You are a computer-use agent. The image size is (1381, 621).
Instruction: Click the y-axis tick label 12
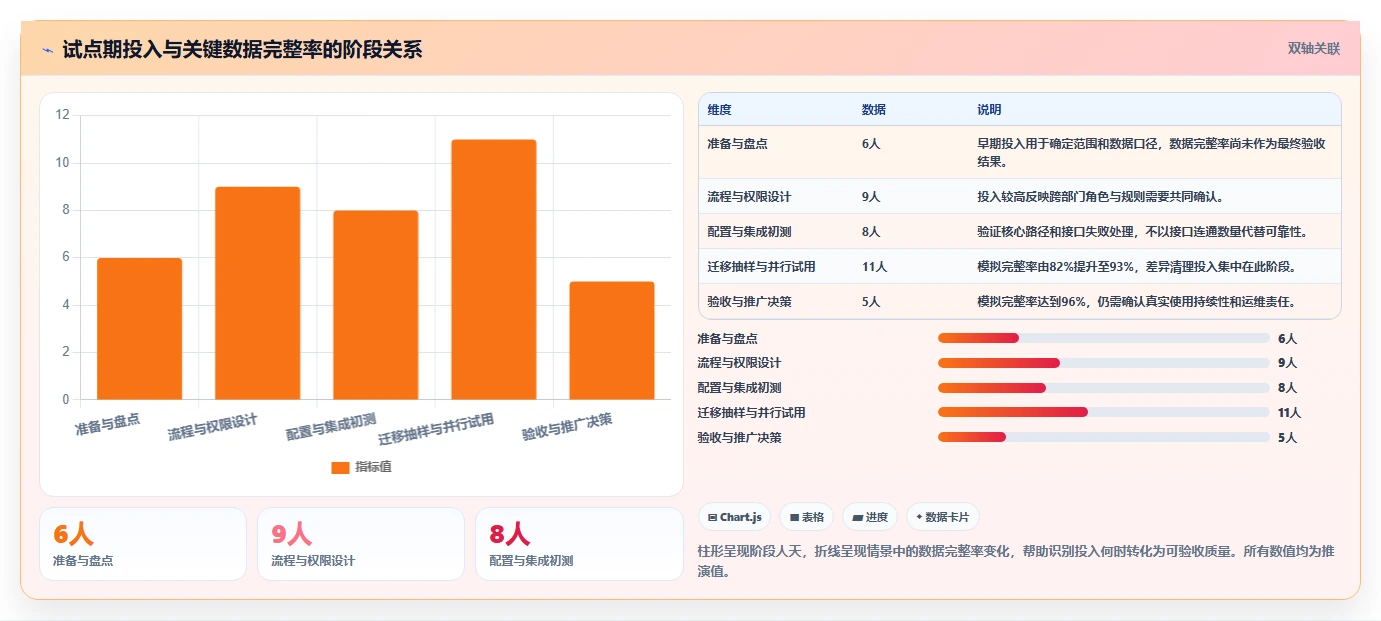point(62,115)
